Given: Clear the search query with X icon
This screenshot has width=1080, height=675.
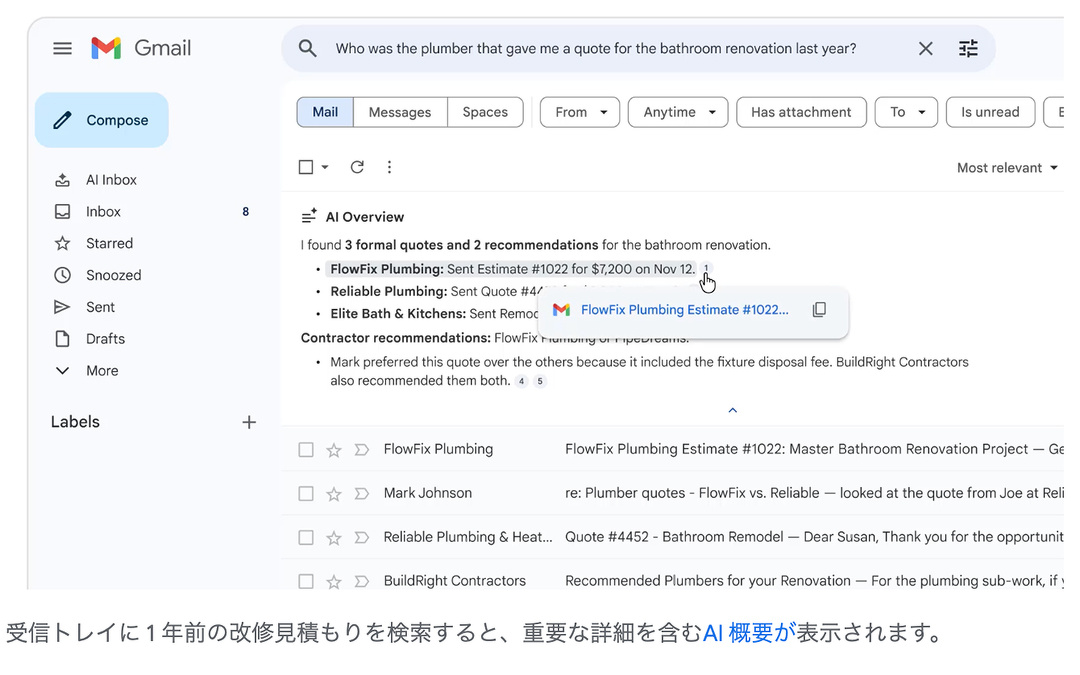Looking at the screenshot, I should [925, 48].
